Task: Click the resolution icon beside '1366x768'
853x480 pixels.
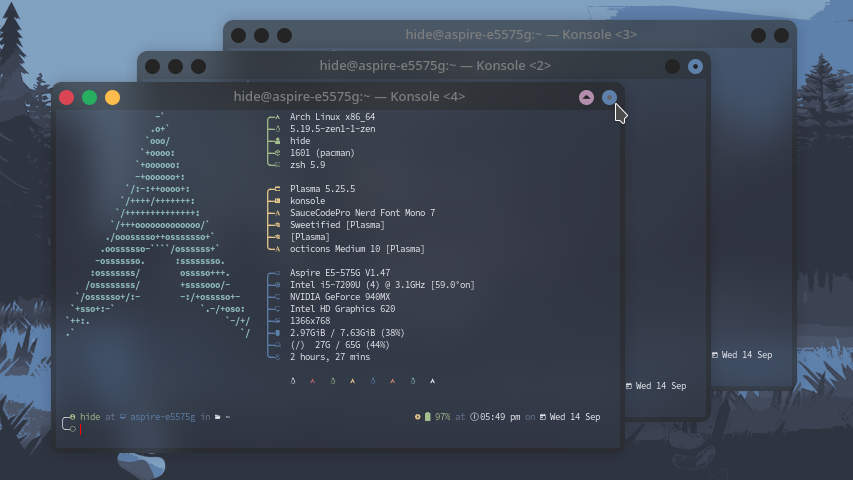Action: [277, 321]
